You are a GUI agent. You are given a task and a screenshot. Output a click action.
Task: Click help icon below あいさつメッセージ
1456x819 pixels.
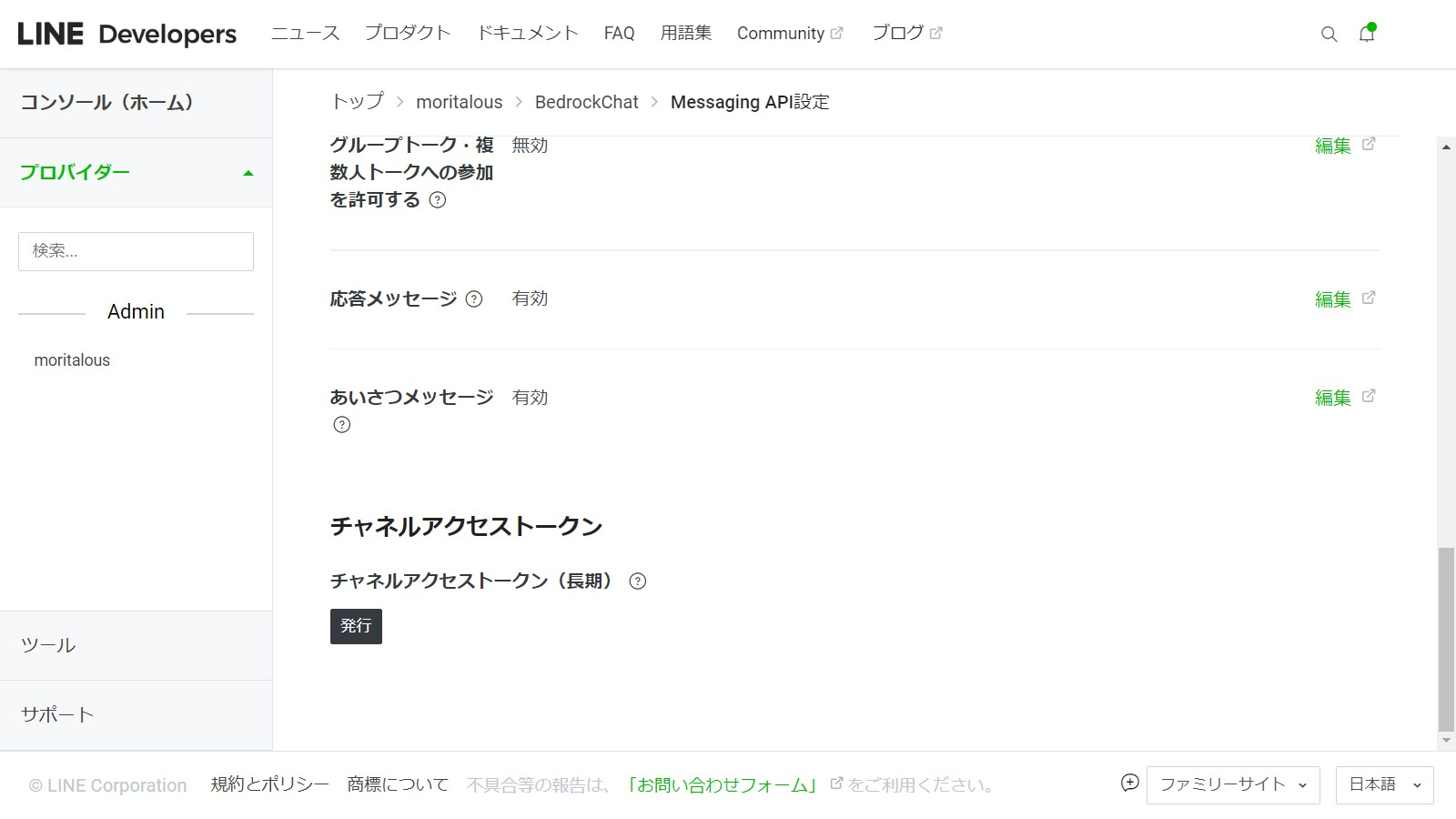(342, 425)
